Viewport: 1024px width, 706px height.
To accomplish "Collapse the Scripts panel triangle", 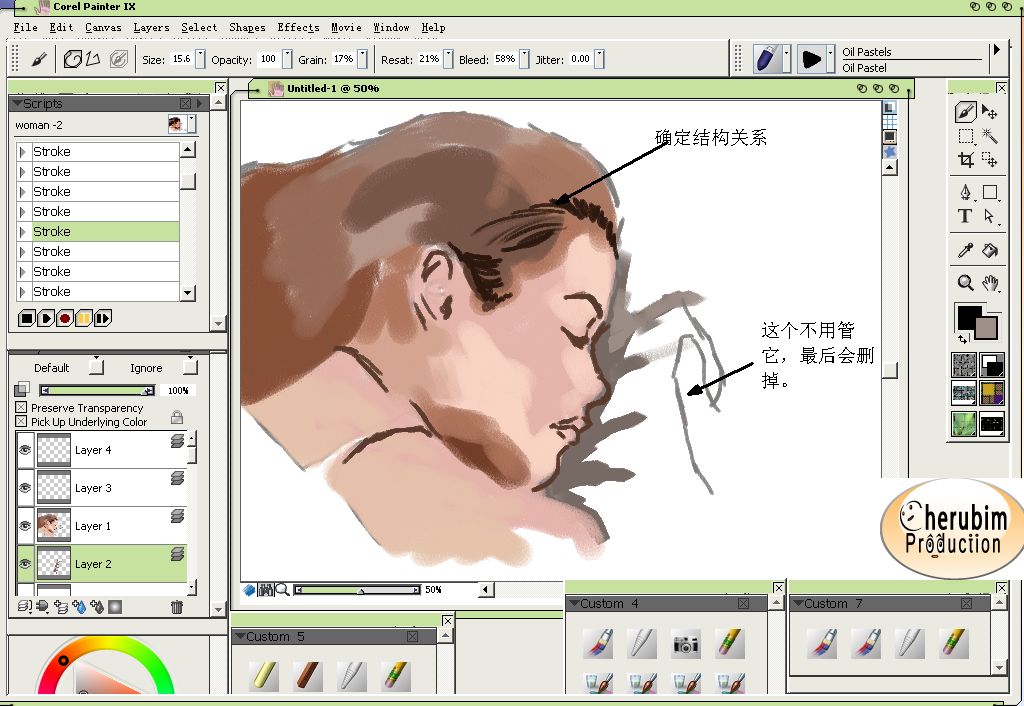I will 17,103.
